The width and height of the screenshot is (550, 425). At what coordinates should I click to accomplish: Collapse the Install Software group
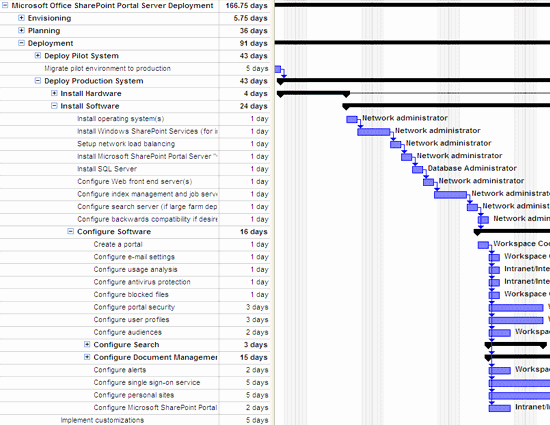click(54, 106)
